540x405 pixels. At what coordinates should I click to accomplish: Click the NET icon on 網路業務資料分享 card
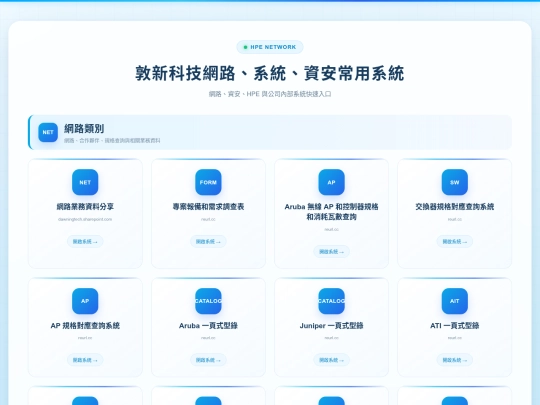(85, 182)
